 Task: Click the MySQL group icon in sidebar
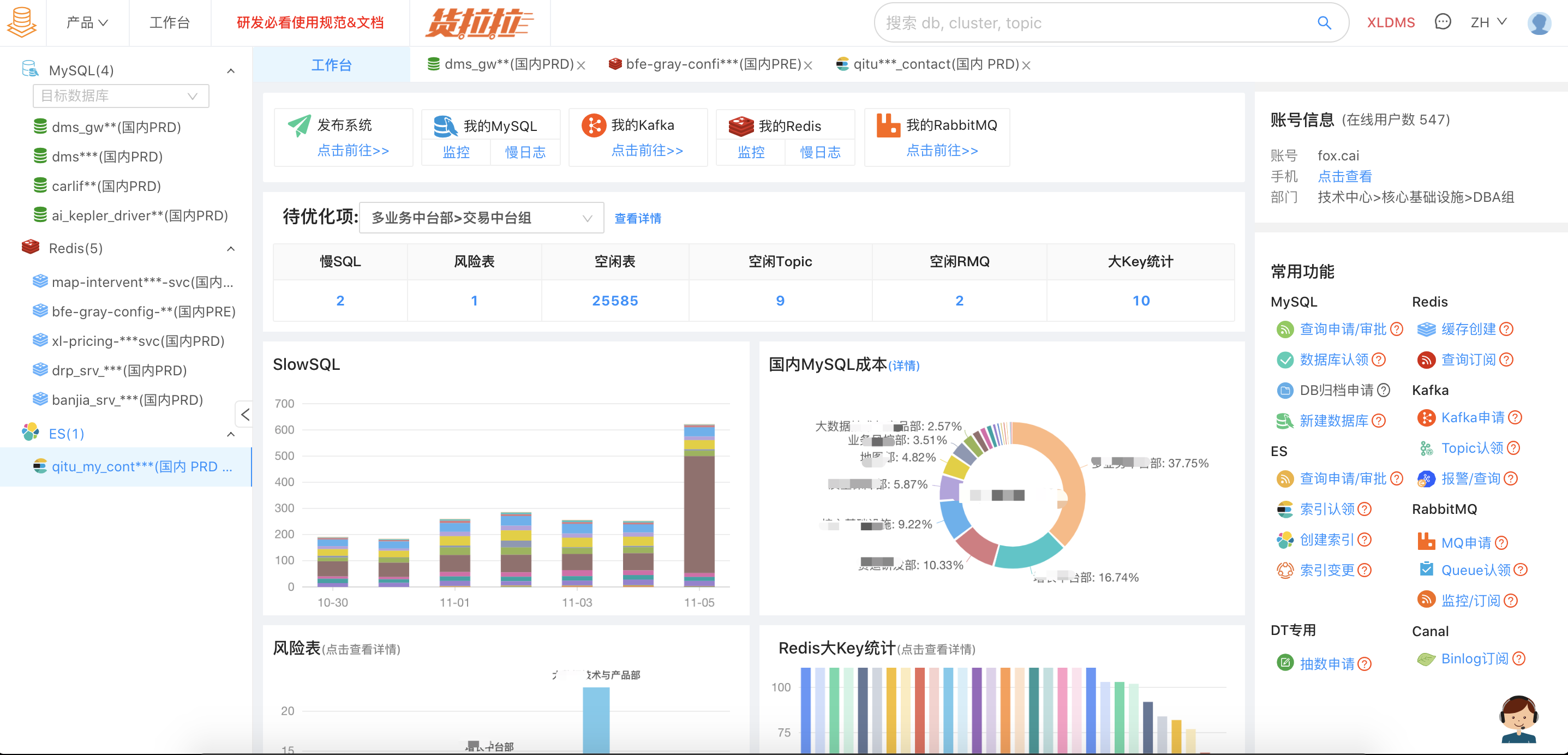click(30, 69)
